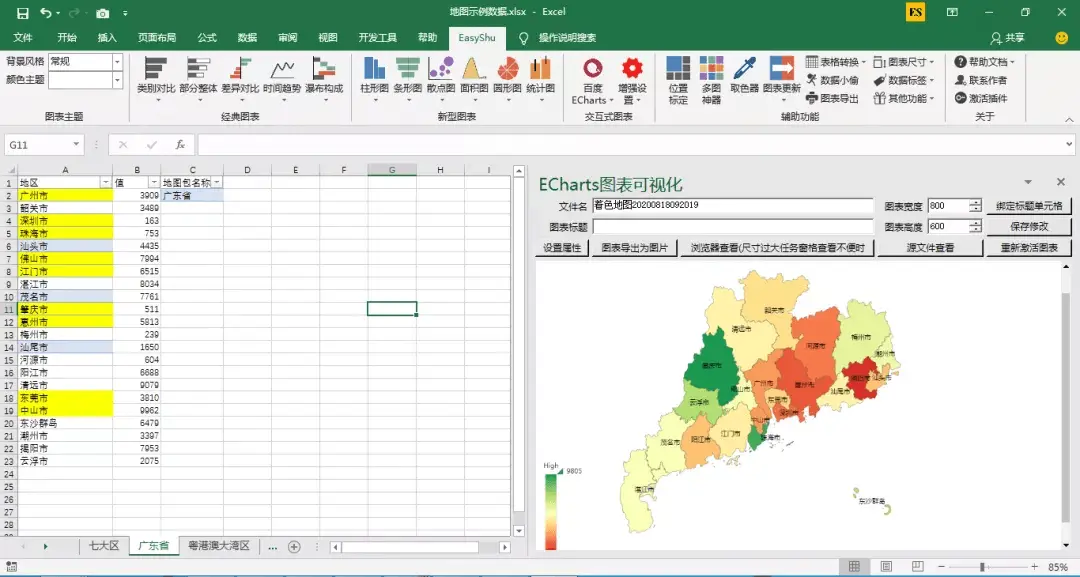Open 位置标定 position tool
The image size is (1080, 577).
pos(678,81)
